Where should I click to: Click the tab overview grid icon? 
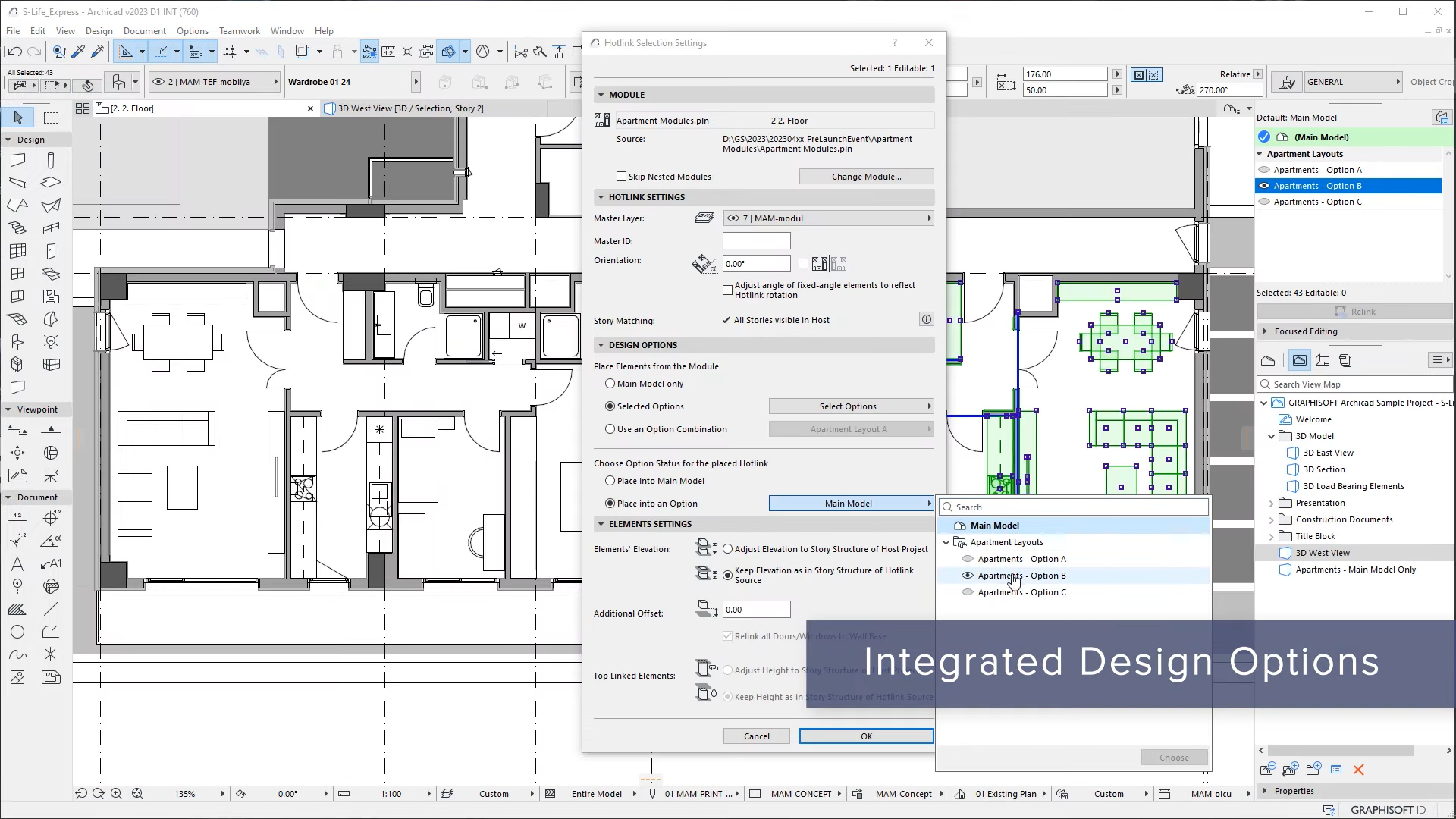(83, 108)
